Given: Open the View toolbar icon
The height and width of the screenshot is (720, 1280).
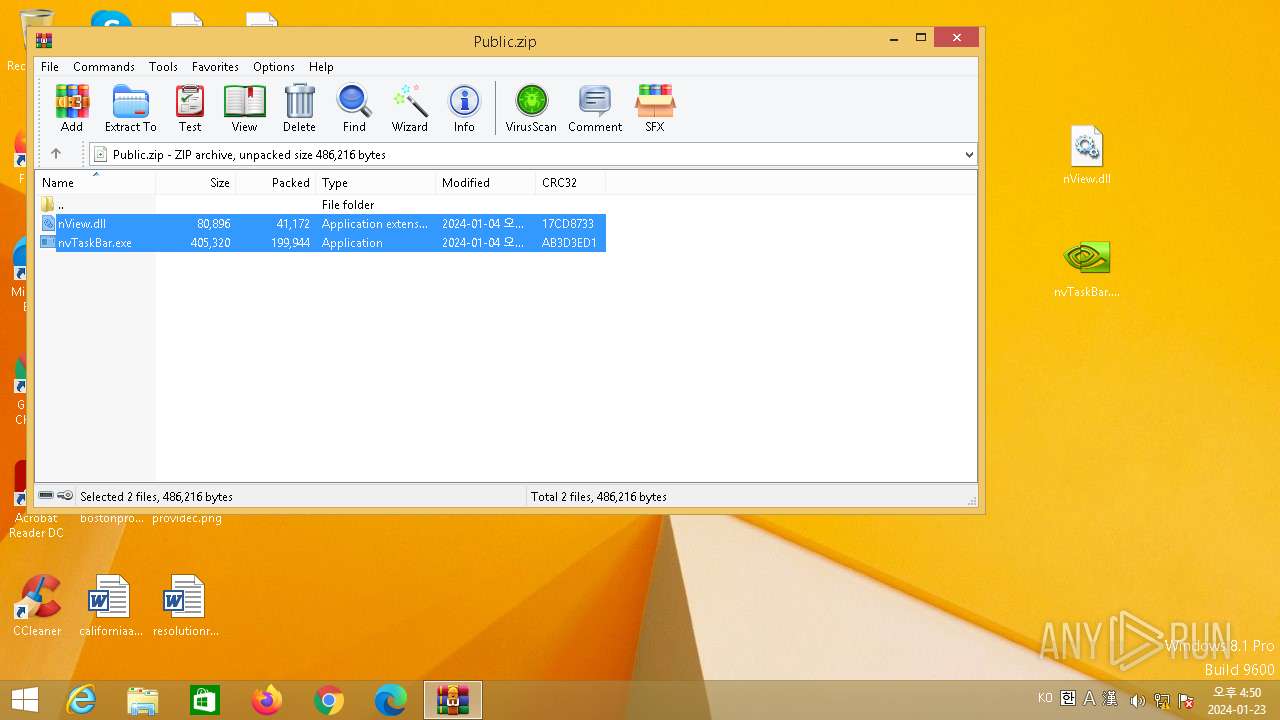Looking at the screenshot, I should pos(245,108).
